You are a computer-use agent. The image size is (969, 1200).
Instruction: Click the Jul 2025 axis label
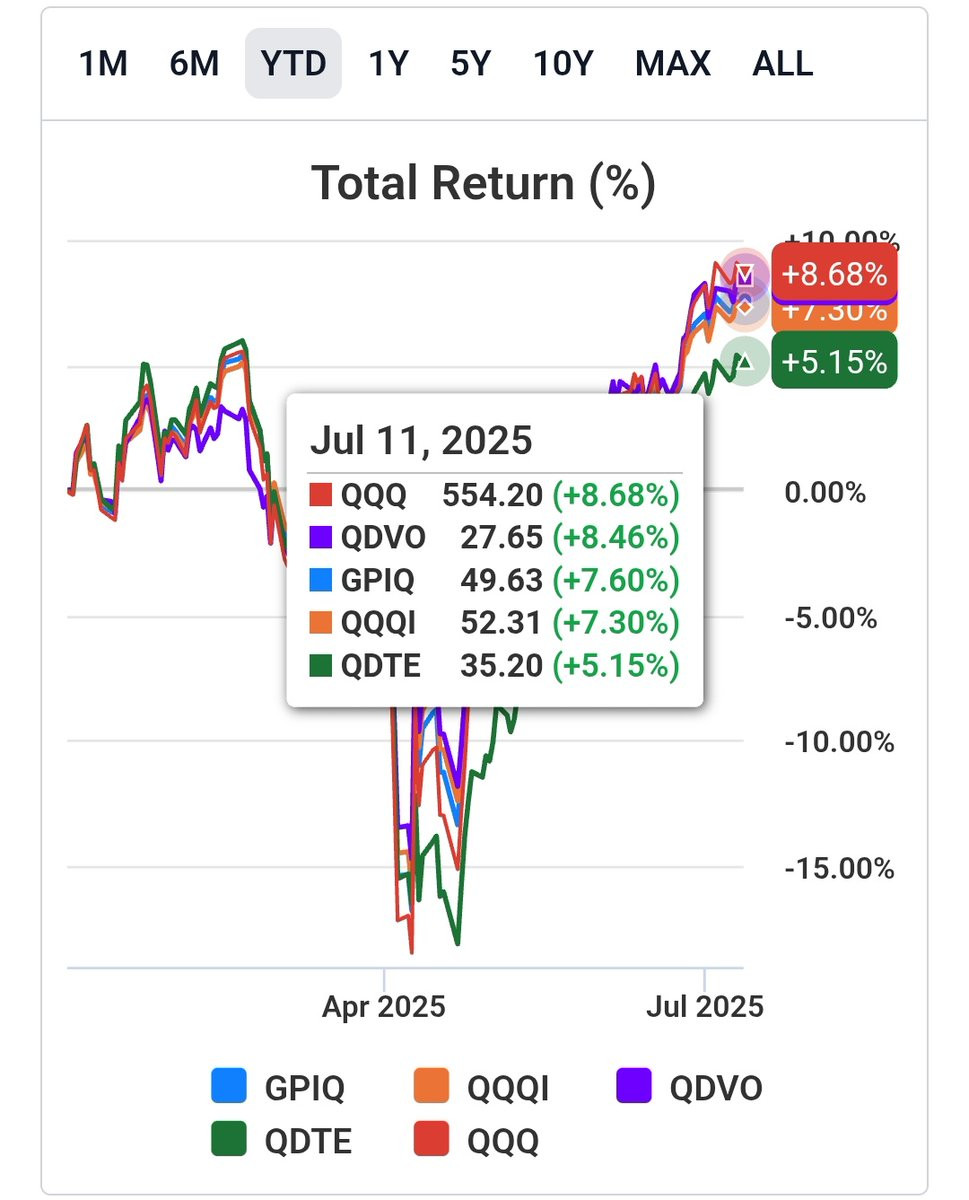click(705, 1006)
